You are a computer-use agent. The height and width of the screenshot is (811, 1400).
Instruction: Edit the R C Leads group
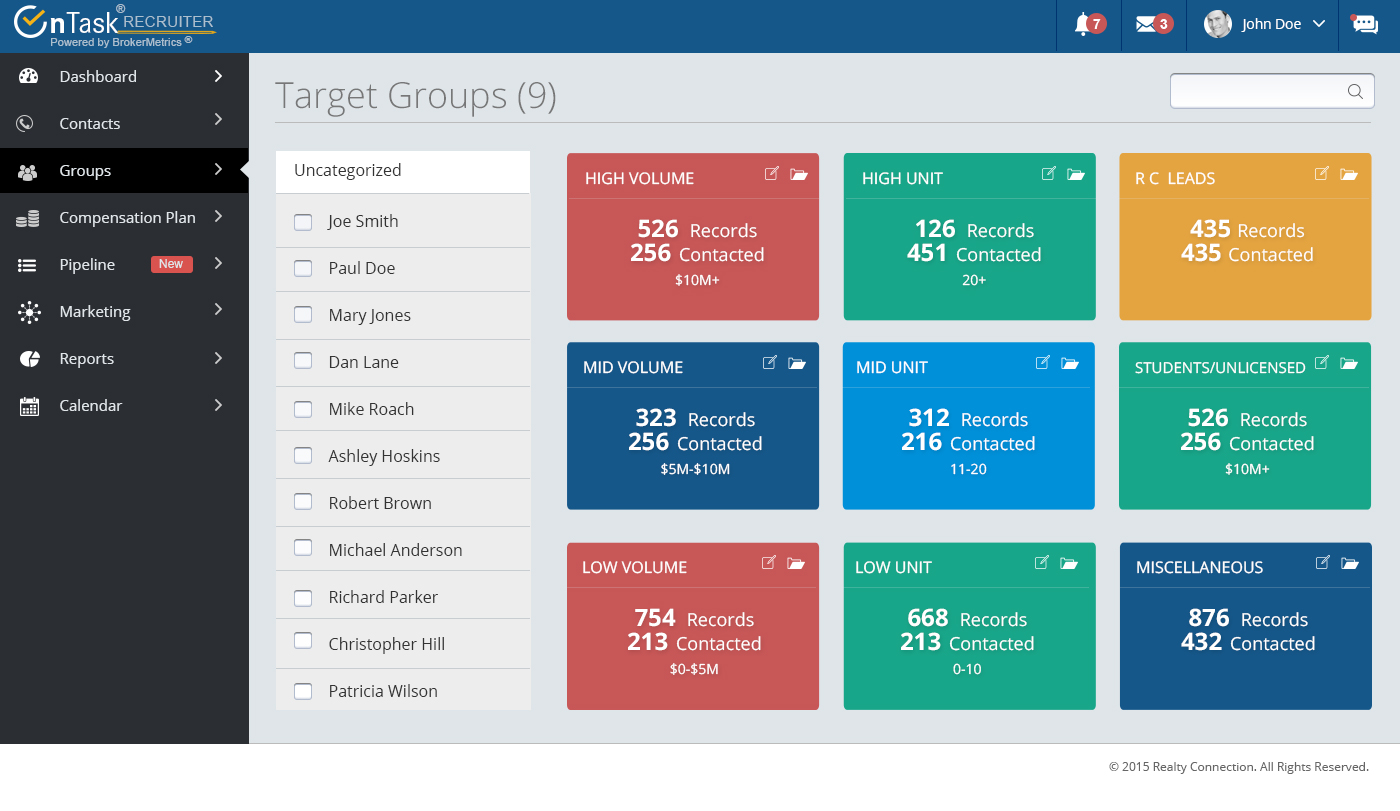1321,173
